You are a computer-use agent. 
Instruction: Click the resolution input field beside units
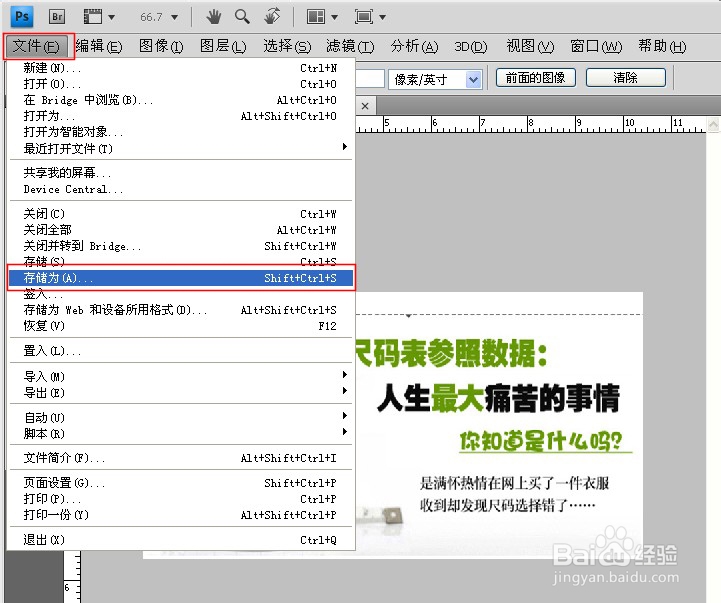pyautogui.click(x=370, y=79)
